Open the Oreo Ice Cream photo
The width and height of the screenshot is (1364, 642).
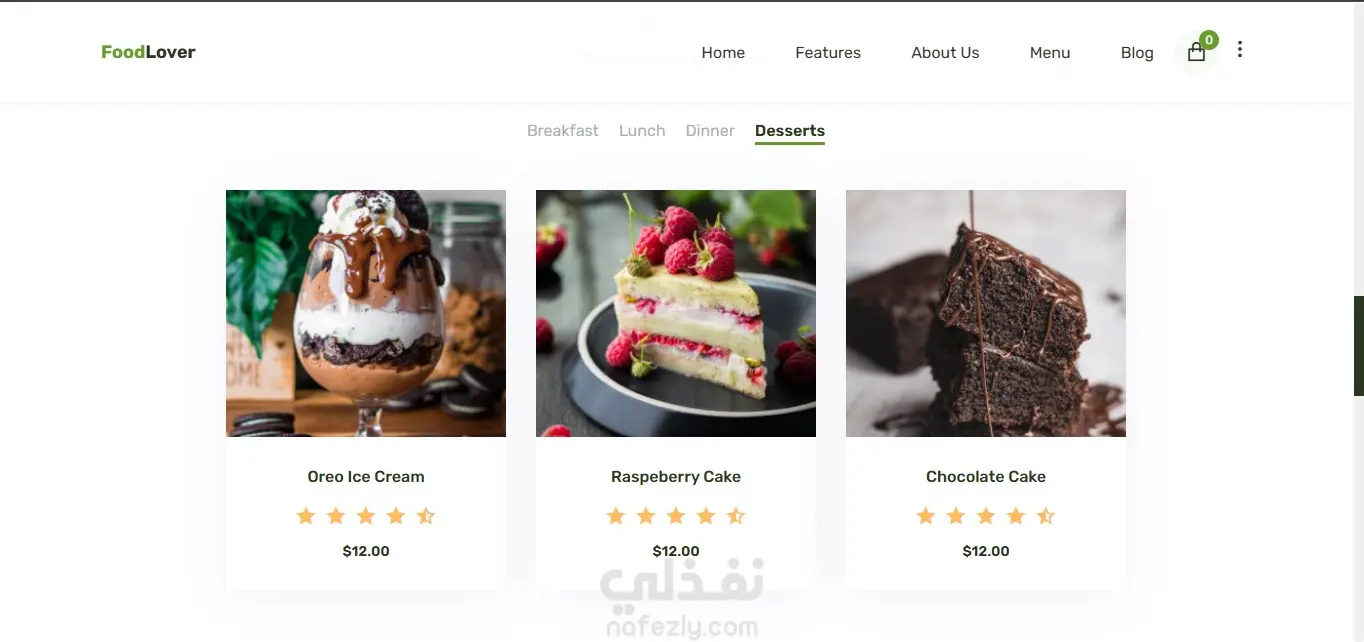click(366, 313)
